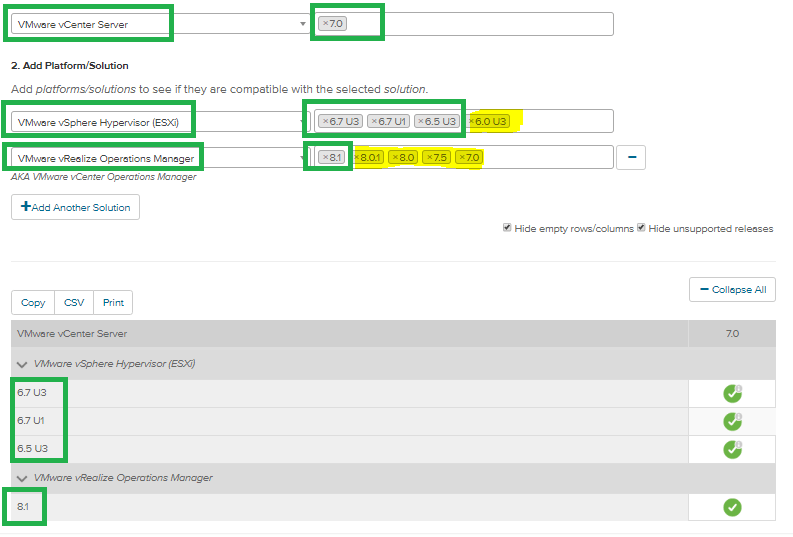Remove the 6.7 U3 ESXi tag

coord(326,121)
